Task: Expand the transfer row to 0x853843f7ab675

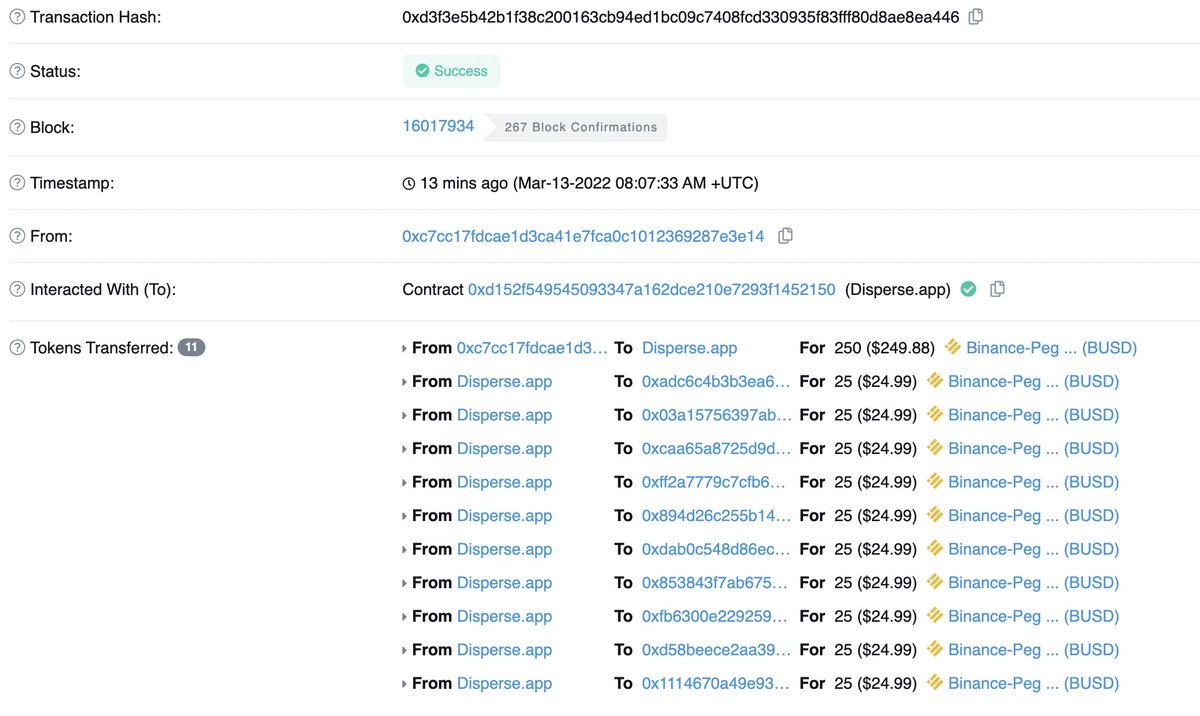Action: [x=404, y=583]
